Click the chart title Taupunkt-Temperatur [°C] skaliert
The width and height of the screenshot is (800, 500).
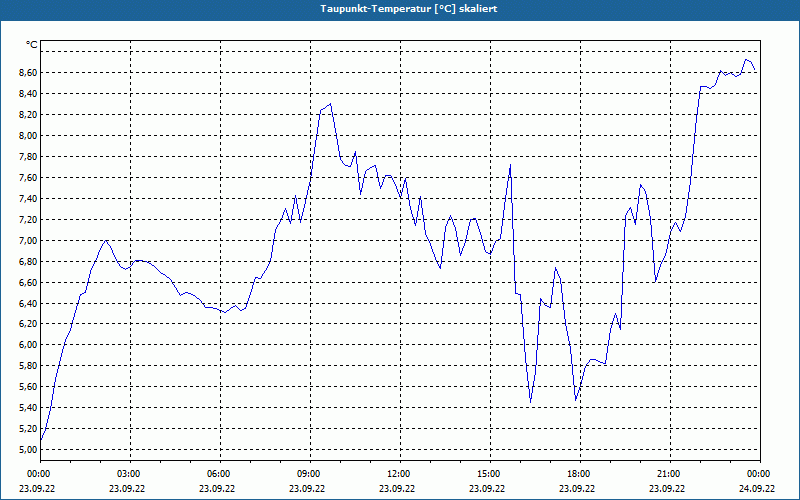point(409,9)
